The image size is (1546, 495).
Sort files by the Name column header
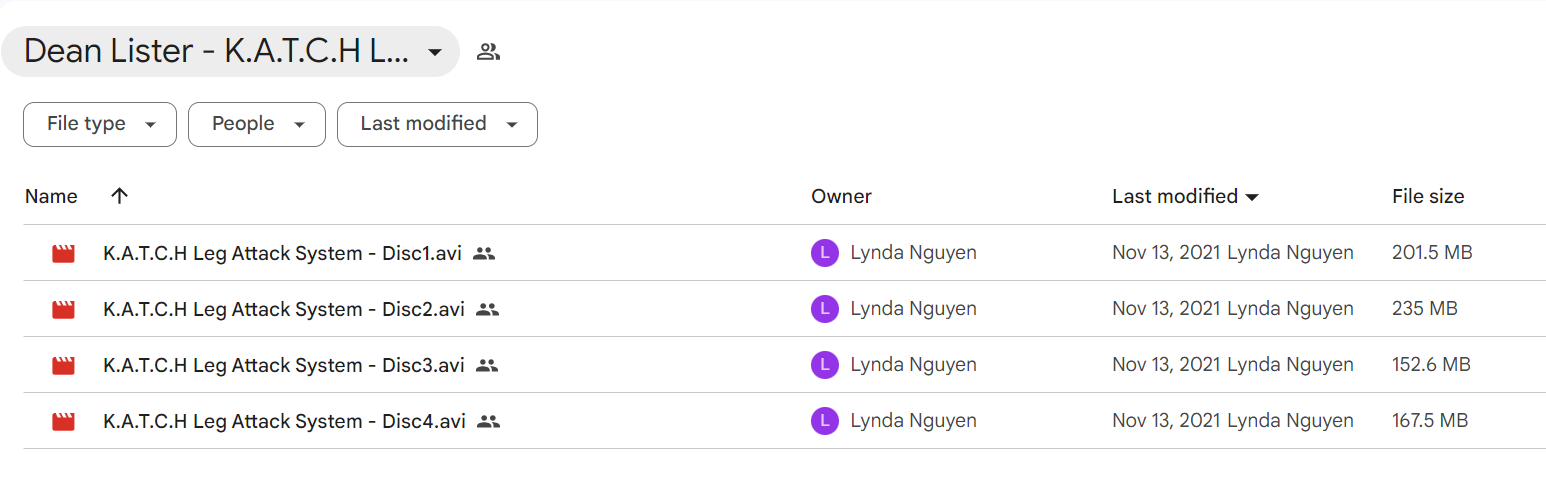pyautogui.click(x=51, y=197)
